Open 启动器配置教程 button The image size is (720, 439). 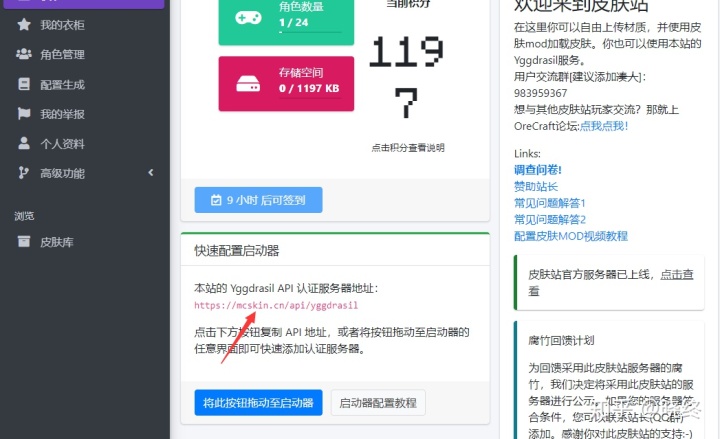click(378, 403)
